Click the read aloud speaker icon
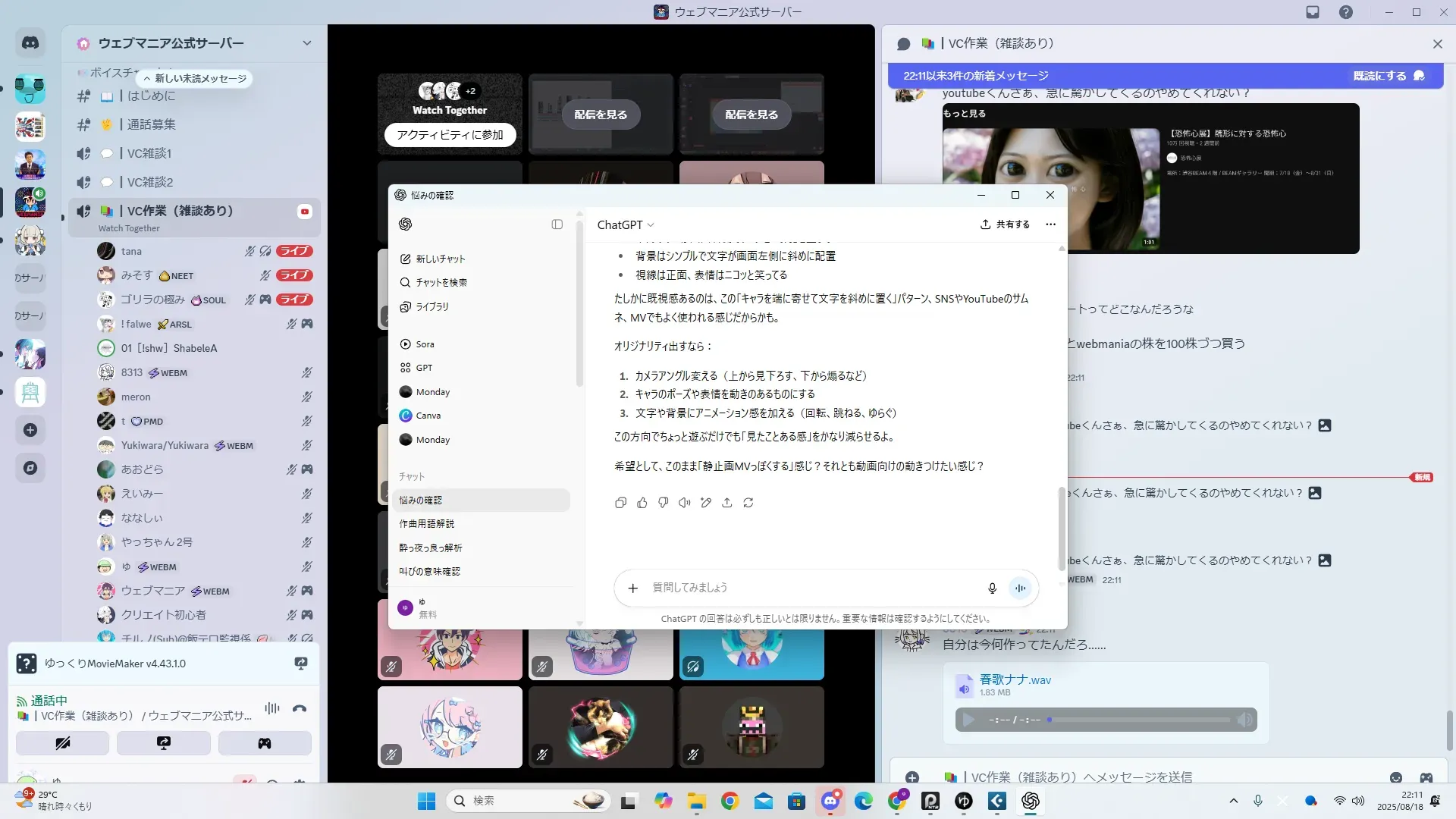The width and height of the screenshot is (1456, 819). coord(684,503)
